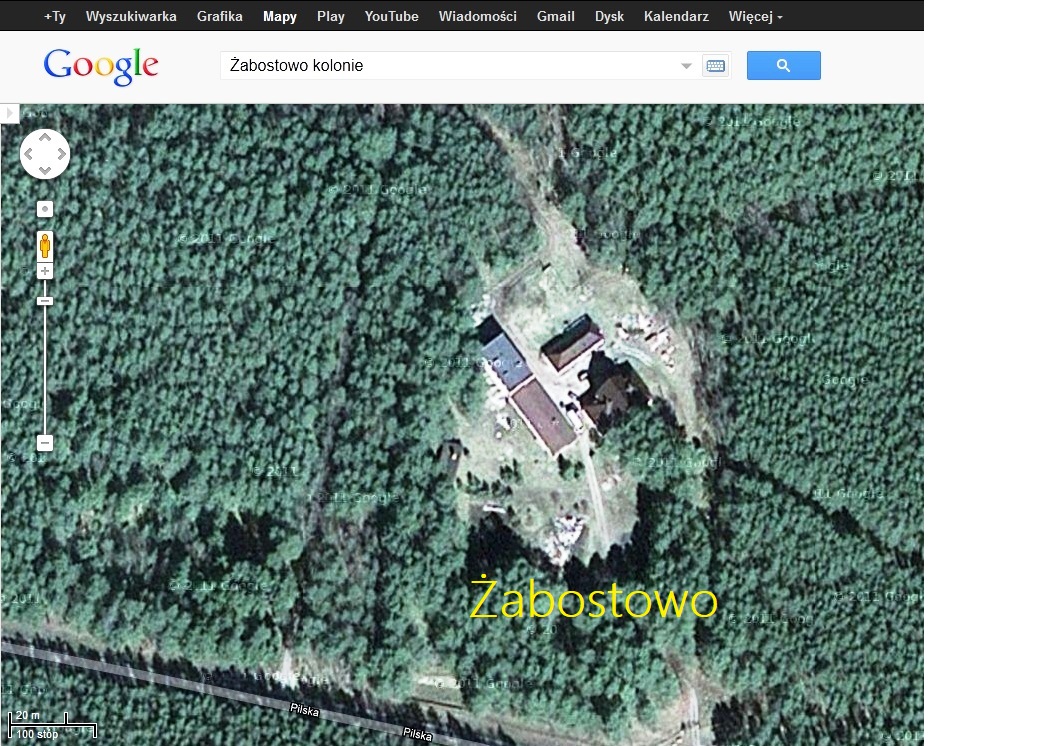Open Kalendarz from the top bar

click(x=676, y=16)
